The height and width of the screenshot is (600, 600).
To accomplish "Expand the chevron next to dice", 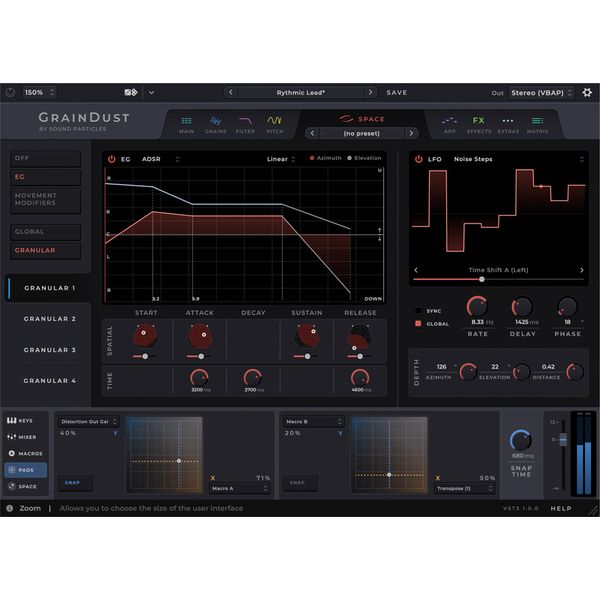I will [152, 92].
